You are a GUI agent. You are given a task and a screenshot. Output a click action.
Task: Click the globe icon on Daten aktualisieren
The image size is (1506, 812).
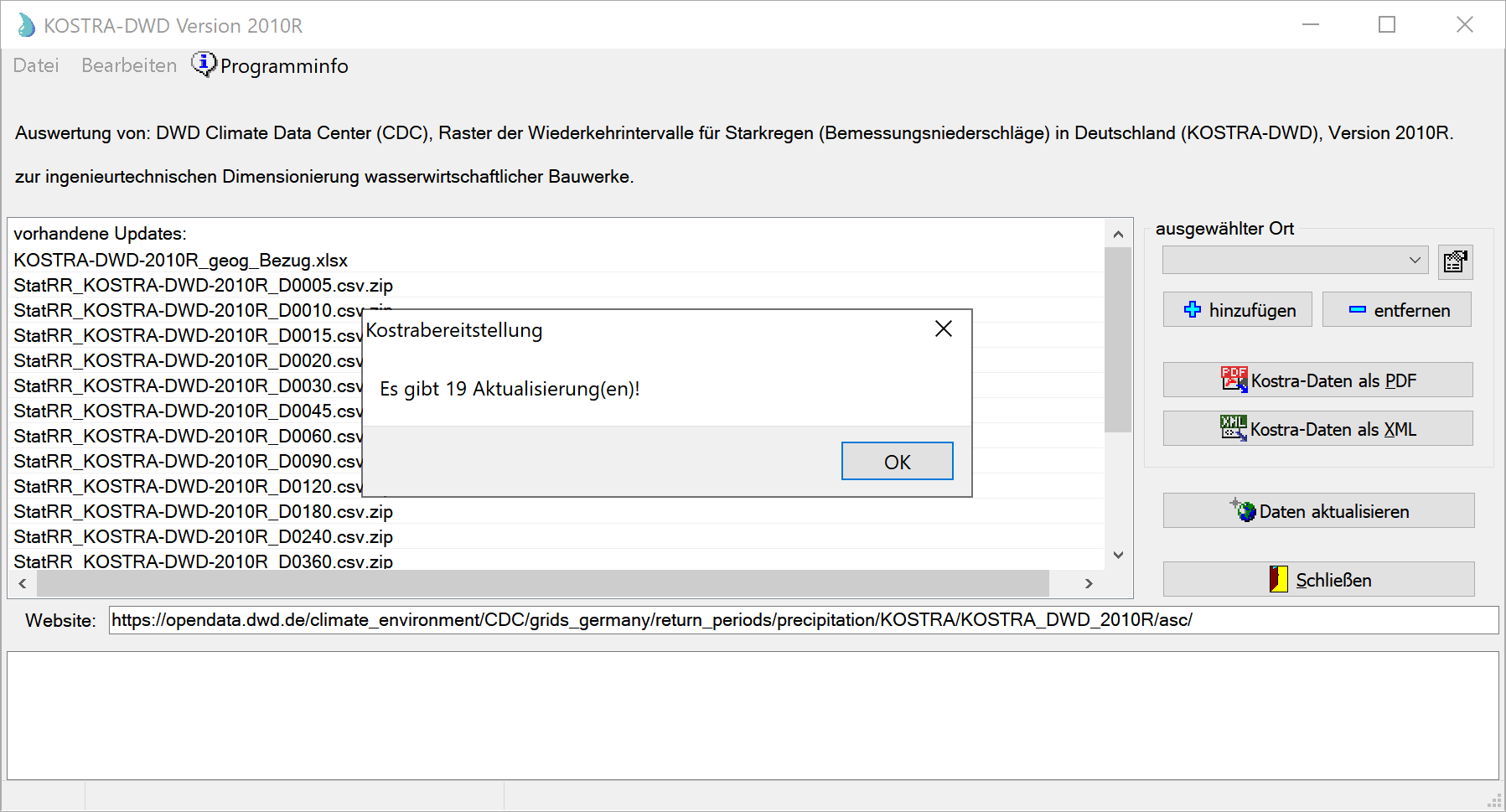coord(1245,510)
